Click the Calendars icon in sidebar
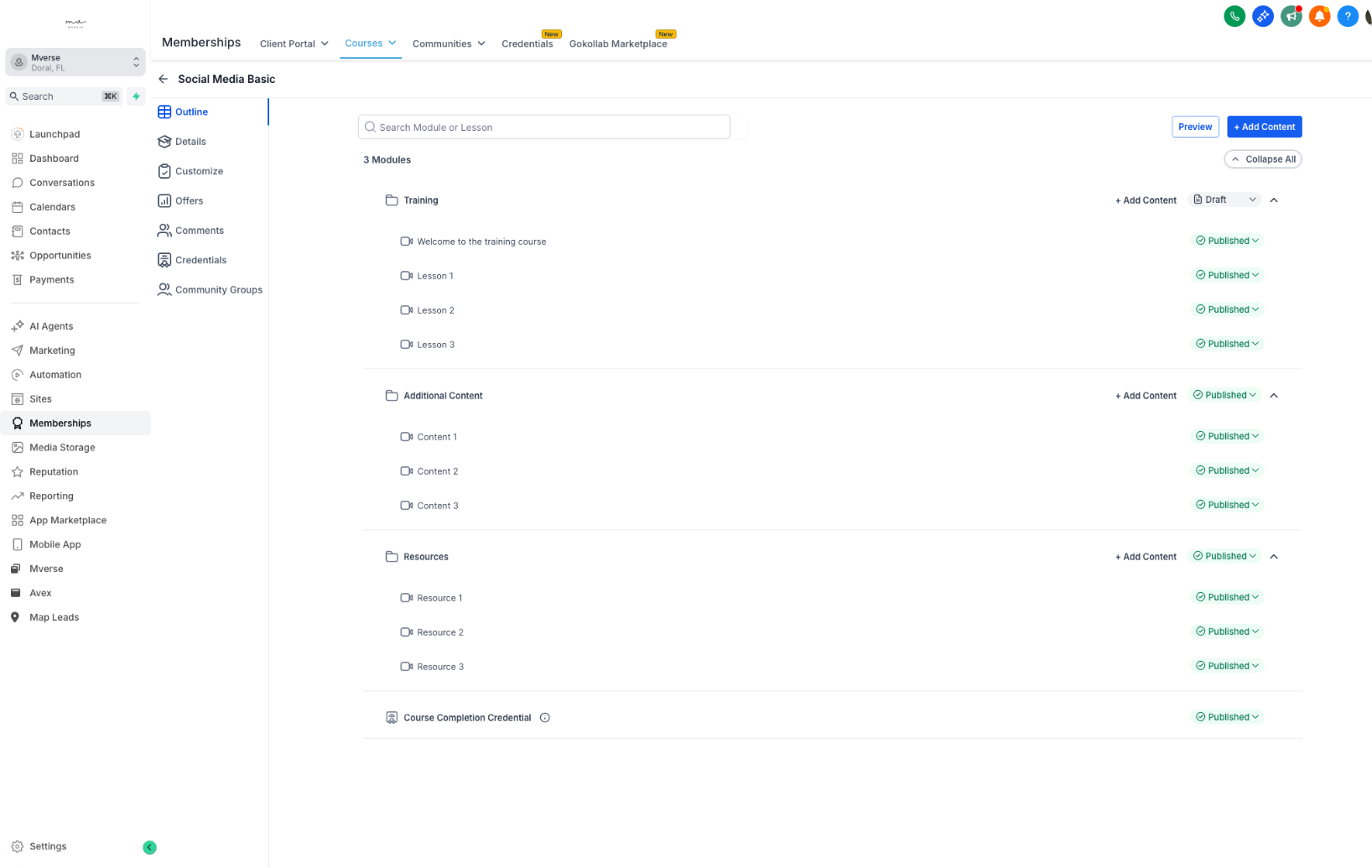Image resolution: width=1372 pixels, height=868 pixels. 18,207
